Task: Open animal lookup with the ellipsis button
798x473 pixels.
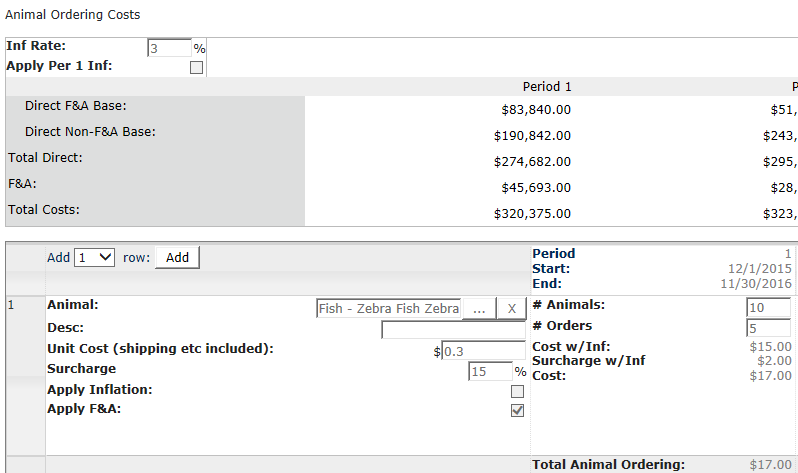Action: pos(479,309)
